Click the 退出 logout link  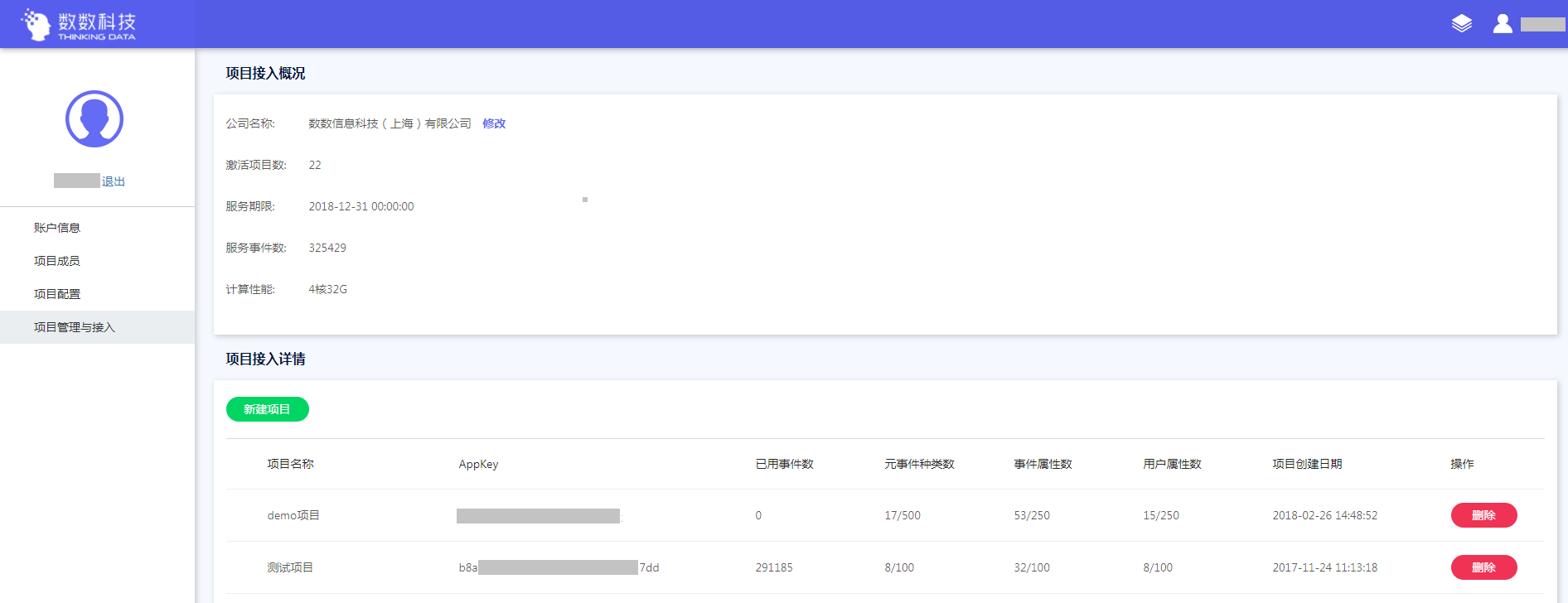click(x=114, y=181)
